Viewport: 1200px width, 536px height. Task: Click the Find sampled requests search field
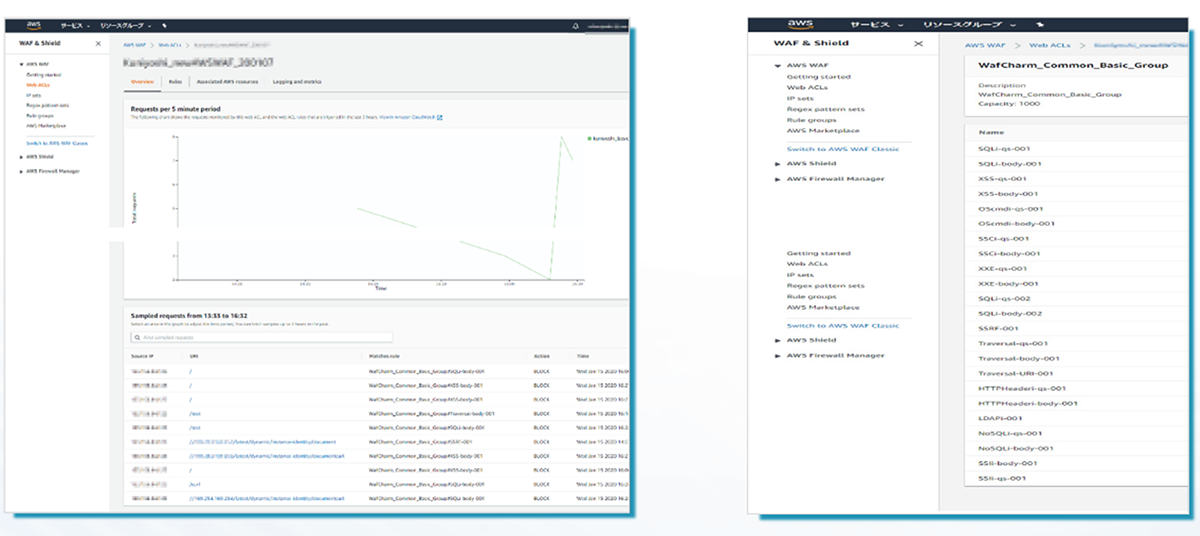pos(261,337)
